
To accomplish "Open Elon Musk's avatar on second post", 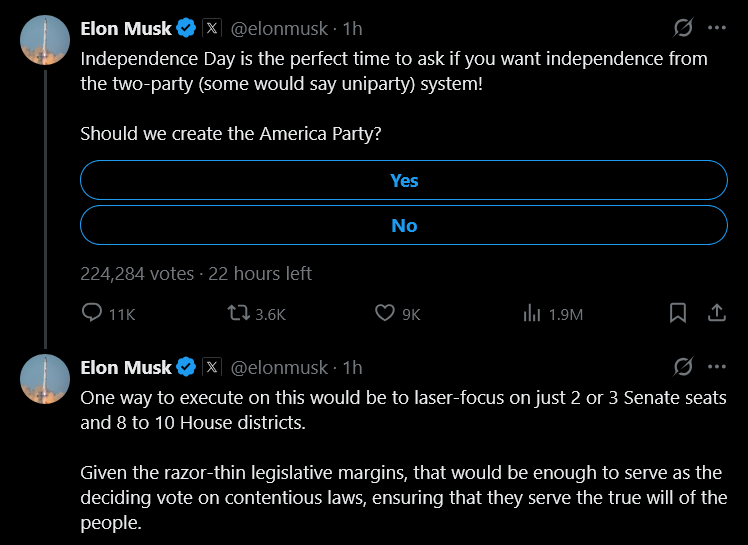I will [45, 380].
